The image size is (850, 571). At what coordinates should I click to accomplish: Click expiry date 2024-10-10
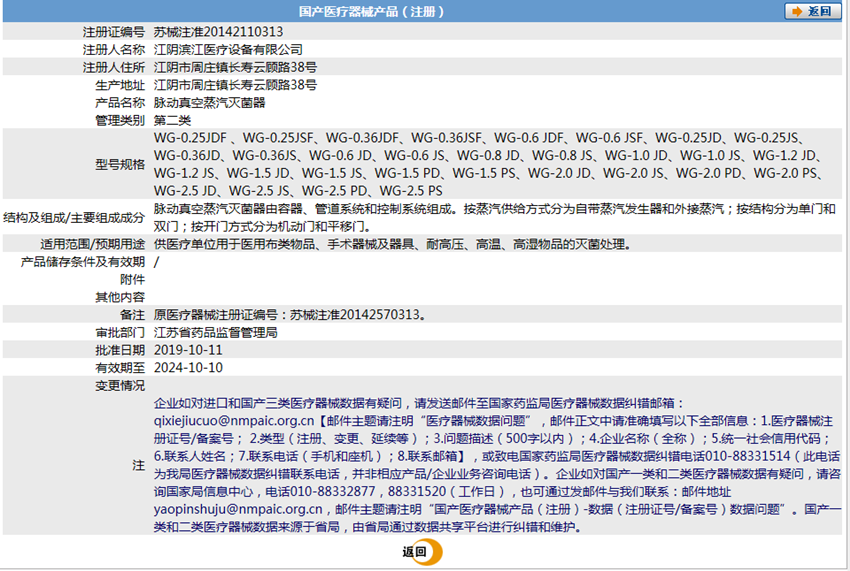click(x=188, y=368)
